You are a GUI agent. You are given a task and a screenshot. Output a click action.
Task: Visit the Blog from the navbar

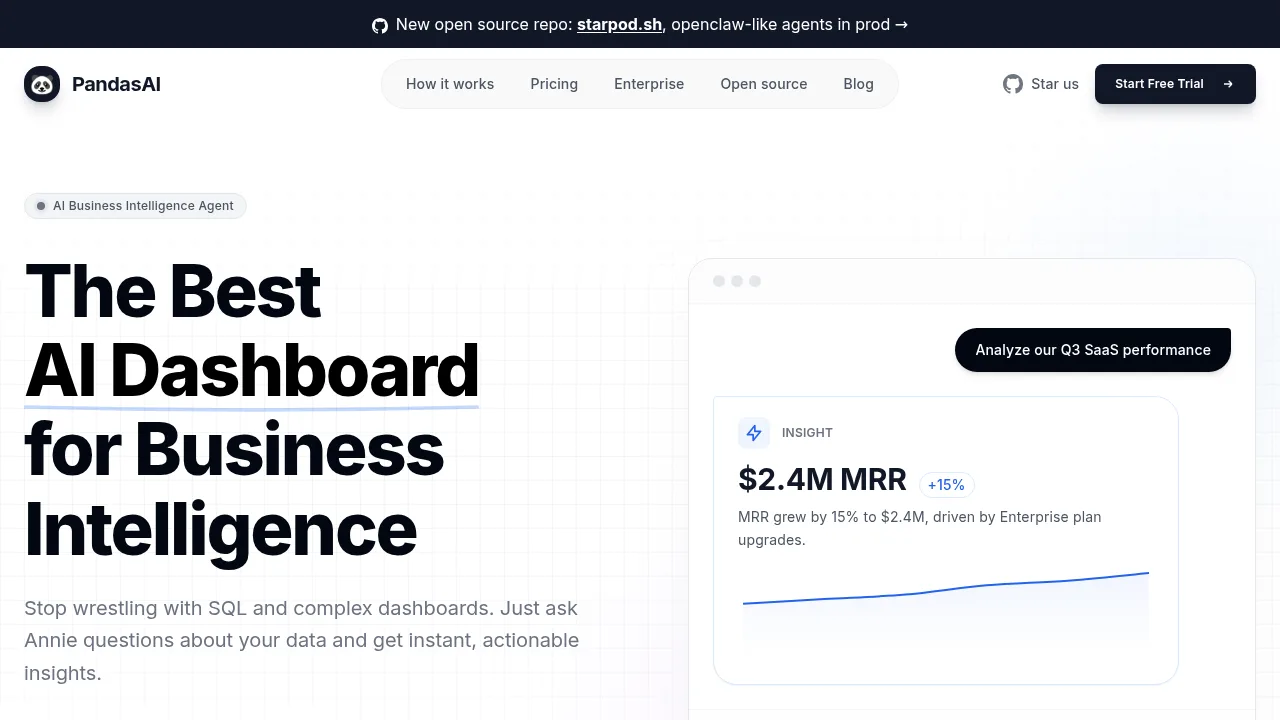click(859, 84)
